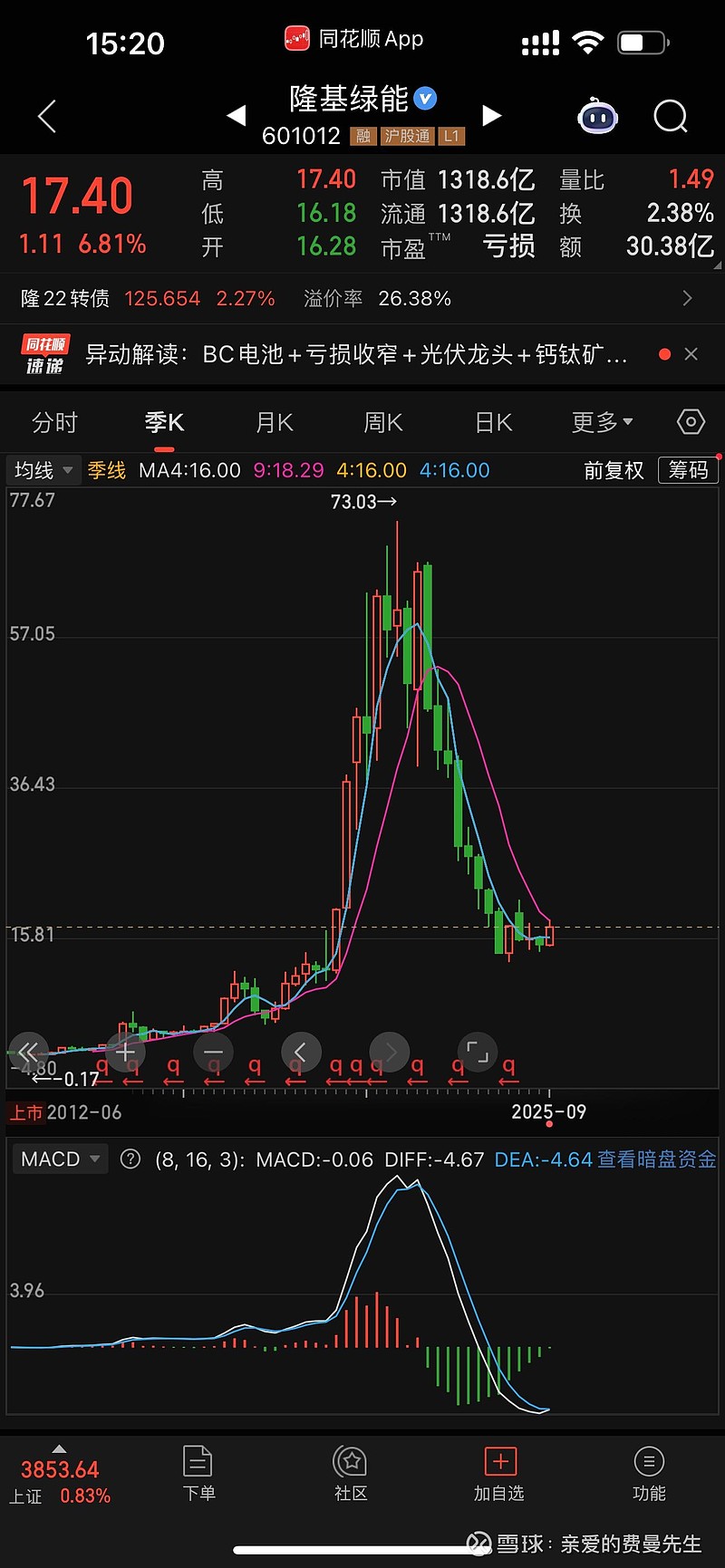Open 隆22转债 convertible bond details arrow
The image size is (725, 1568).
pyautogui.click(x=687, y=298)
